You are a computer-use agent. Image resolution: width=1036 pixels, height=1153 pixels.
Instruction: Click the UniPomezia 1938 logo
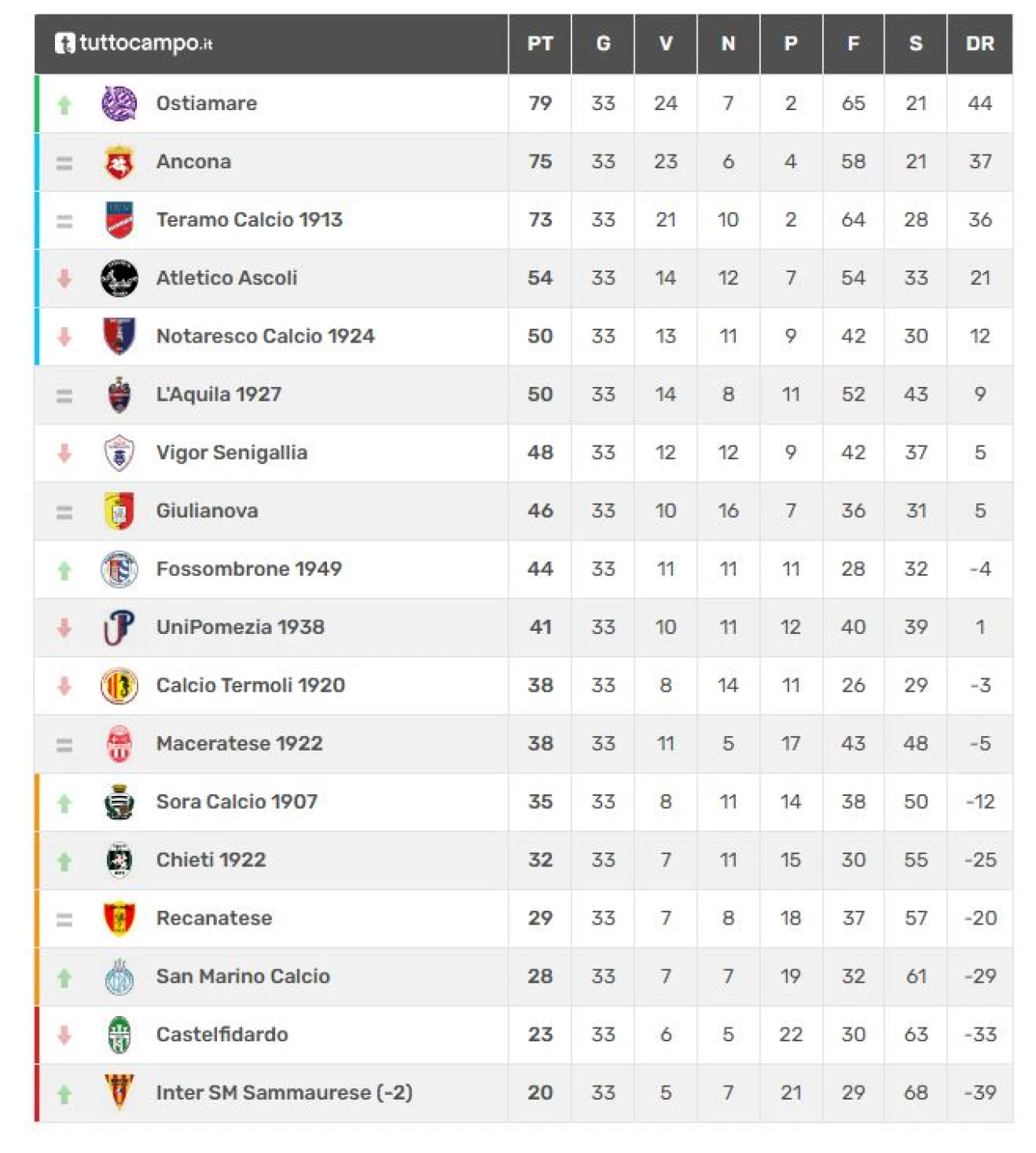pos(119,628)
